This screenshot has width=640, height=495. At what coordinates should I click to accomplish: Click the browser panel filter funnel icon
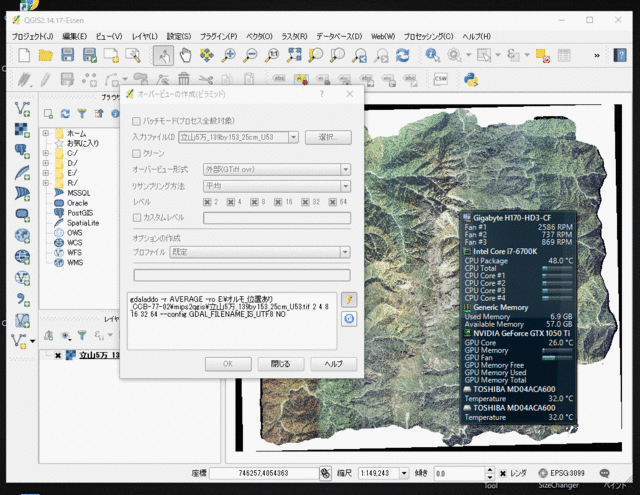click(x=82, y=113)
